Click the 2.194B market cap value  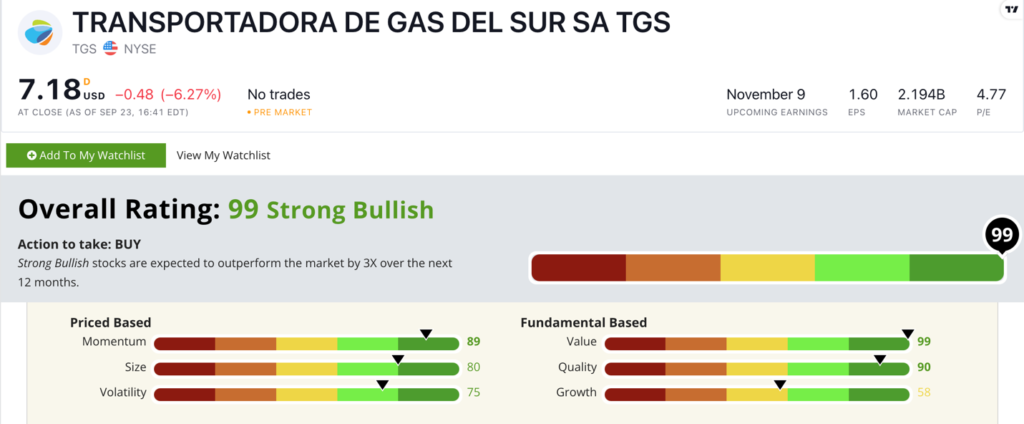click(x=922, y=95)
